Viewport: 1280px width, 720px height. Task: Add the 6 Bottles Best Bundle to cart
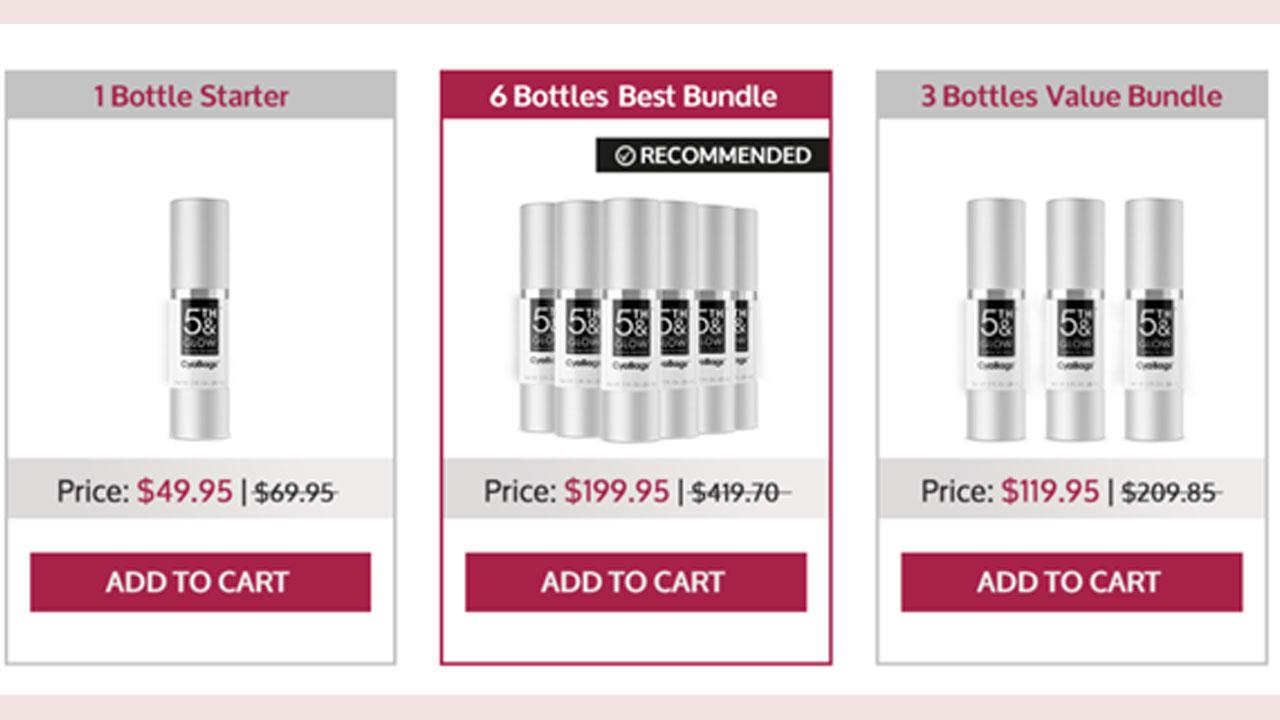635,582
